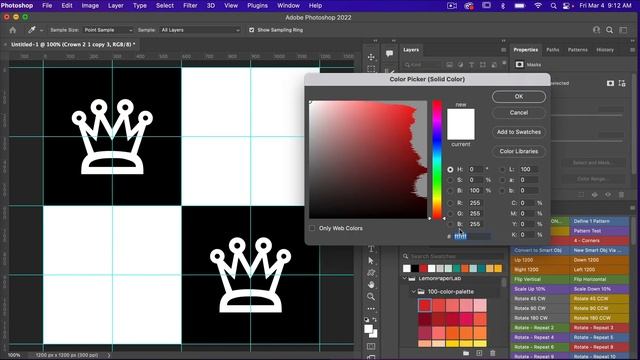
Task: Switch to the History tab
Action: pos(605,50)
